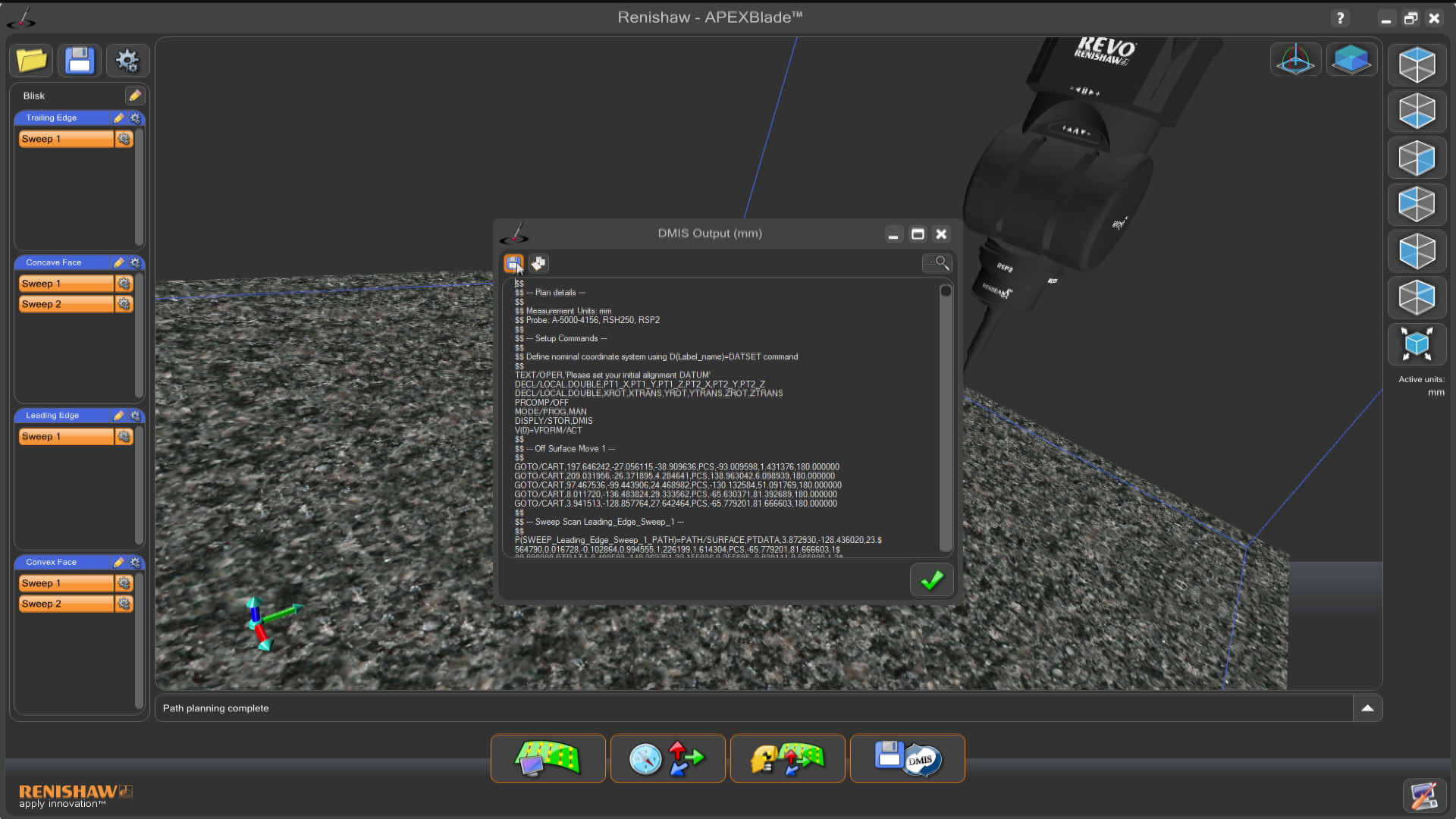Select the fourth cube view orientation
The width and height of the screenshot is (1456, 819).
coord(1417,205)
